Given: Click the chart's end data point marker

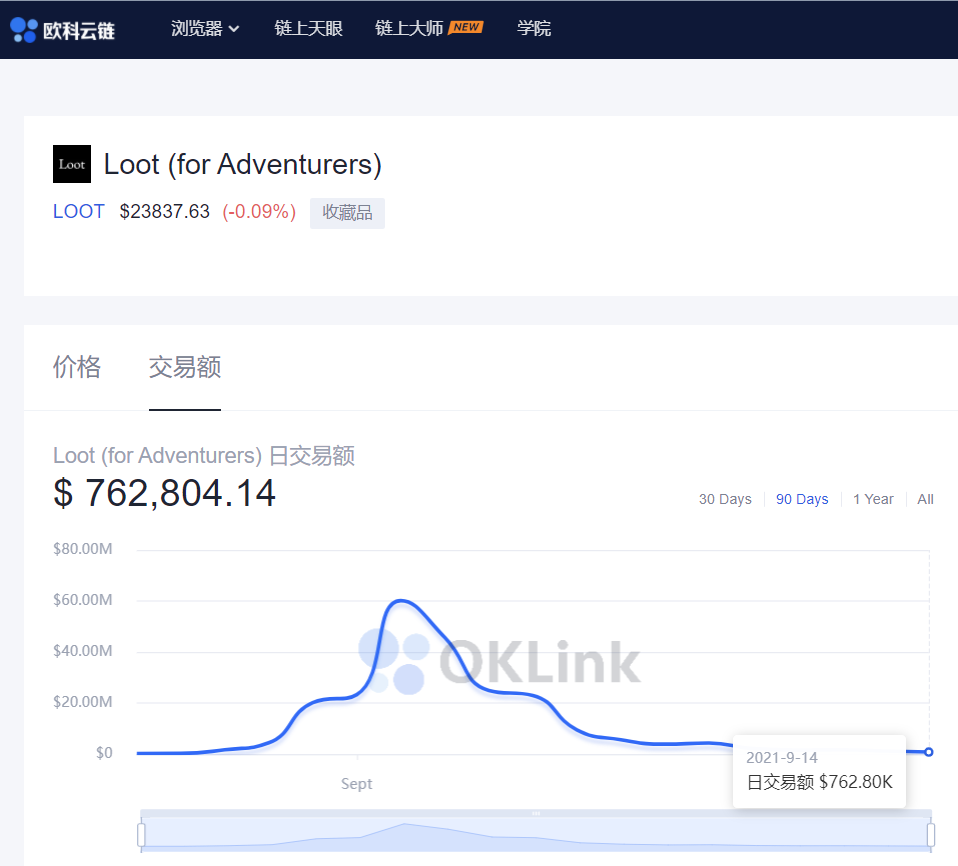Looking at the screenshot, I should pos(929,752).
